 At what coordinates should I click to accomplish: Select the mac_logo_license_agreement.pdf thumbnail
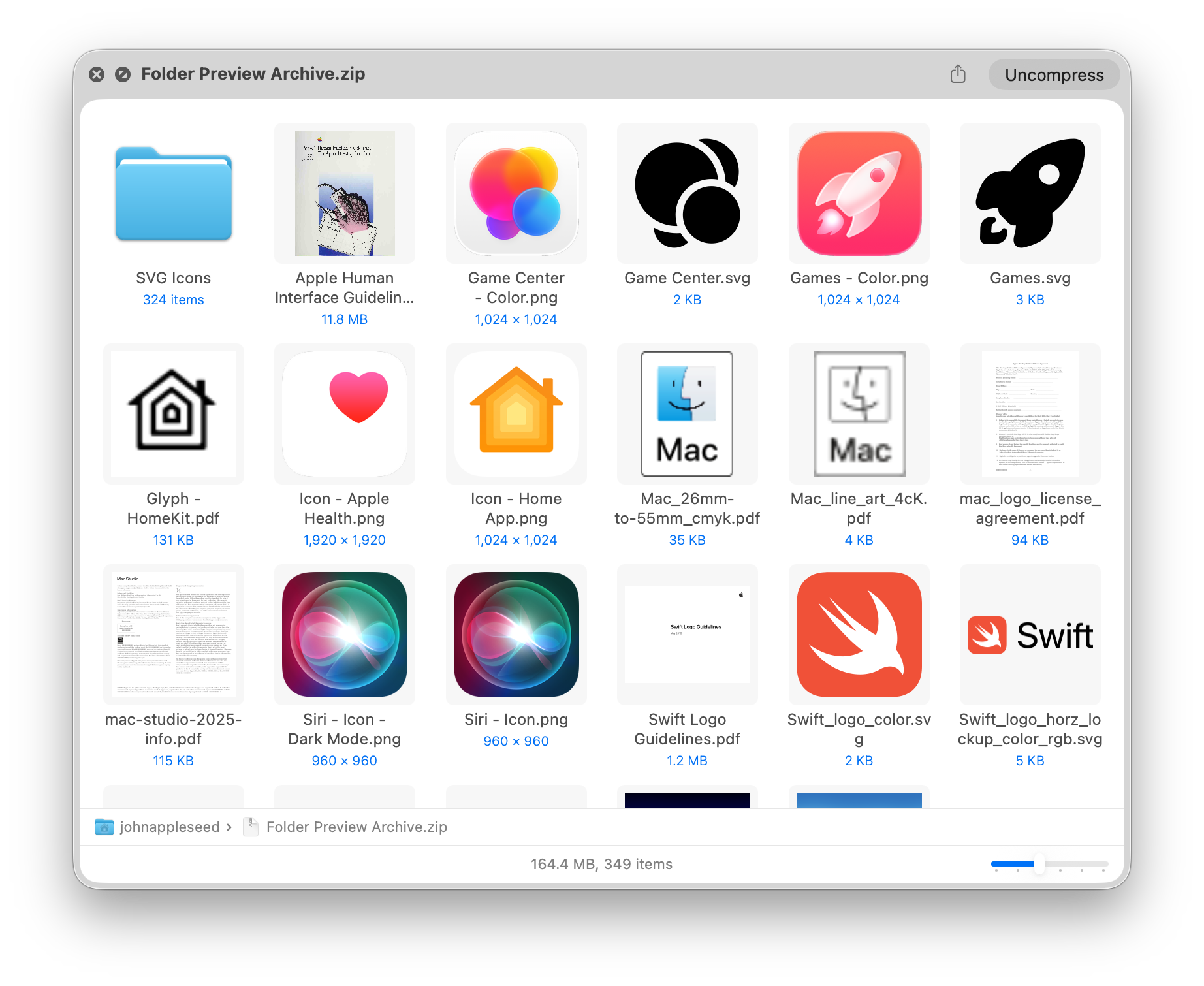pos(1030,414)
